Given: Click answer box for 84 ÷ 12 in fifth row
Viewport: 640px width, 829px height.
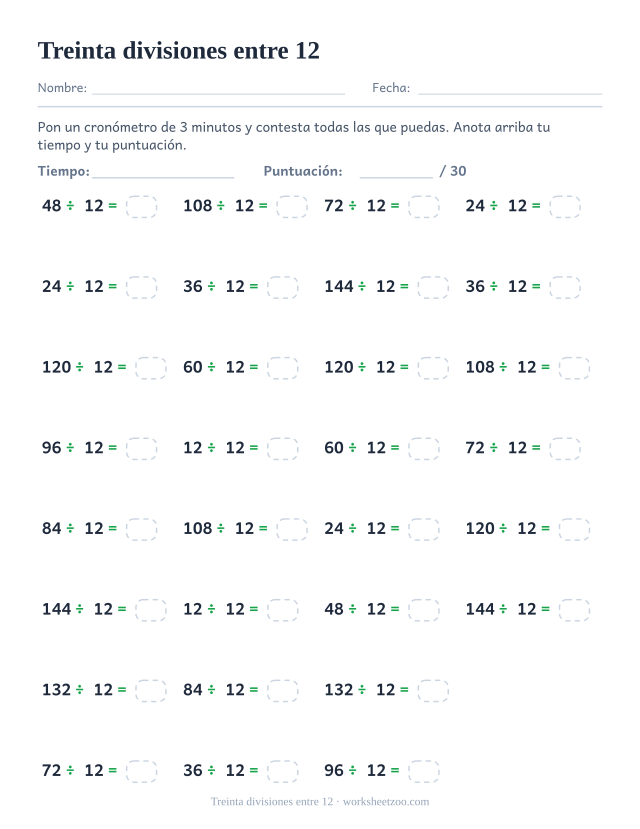Looking at the screenshot, I should [x=142, y=529].
